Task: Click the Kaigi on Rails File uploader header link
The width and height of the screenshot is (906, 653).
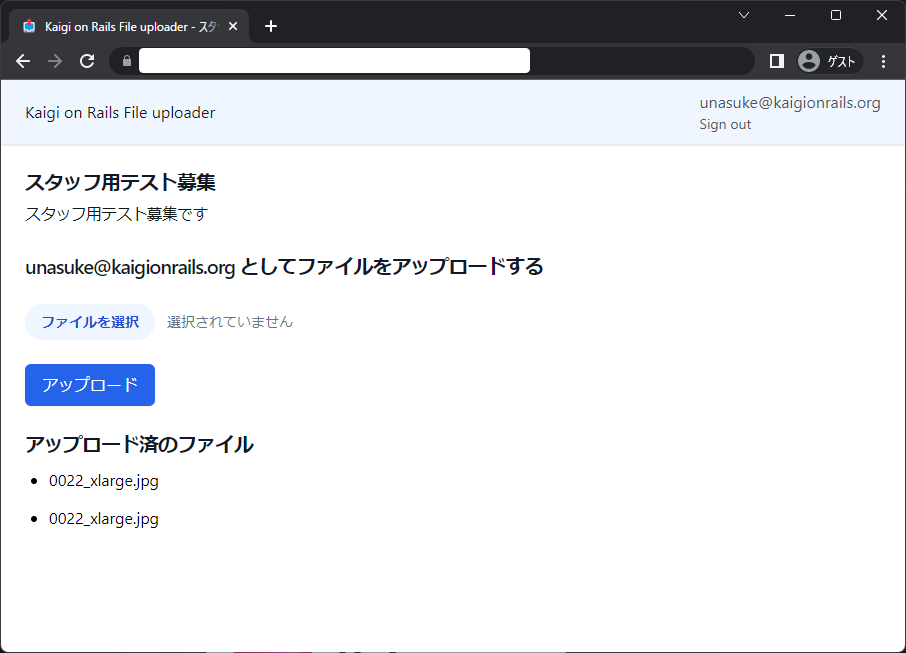Action: point(120,113)
